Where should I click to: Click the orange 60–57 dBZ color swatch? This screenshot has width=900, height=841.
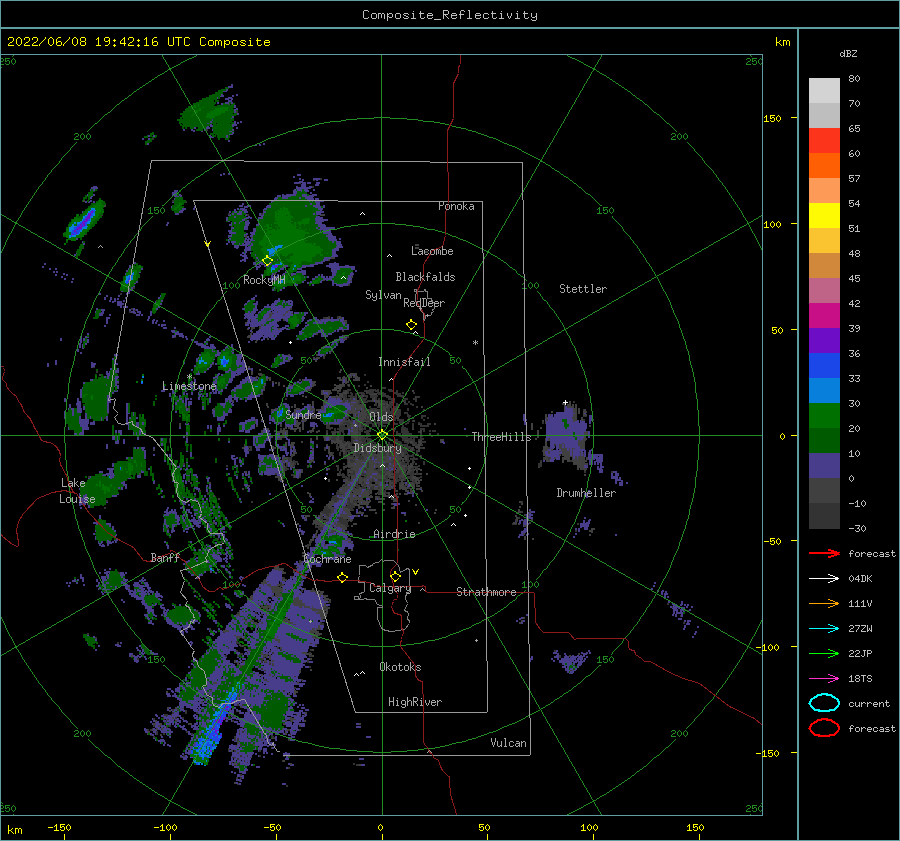click(x=824, y=165)
